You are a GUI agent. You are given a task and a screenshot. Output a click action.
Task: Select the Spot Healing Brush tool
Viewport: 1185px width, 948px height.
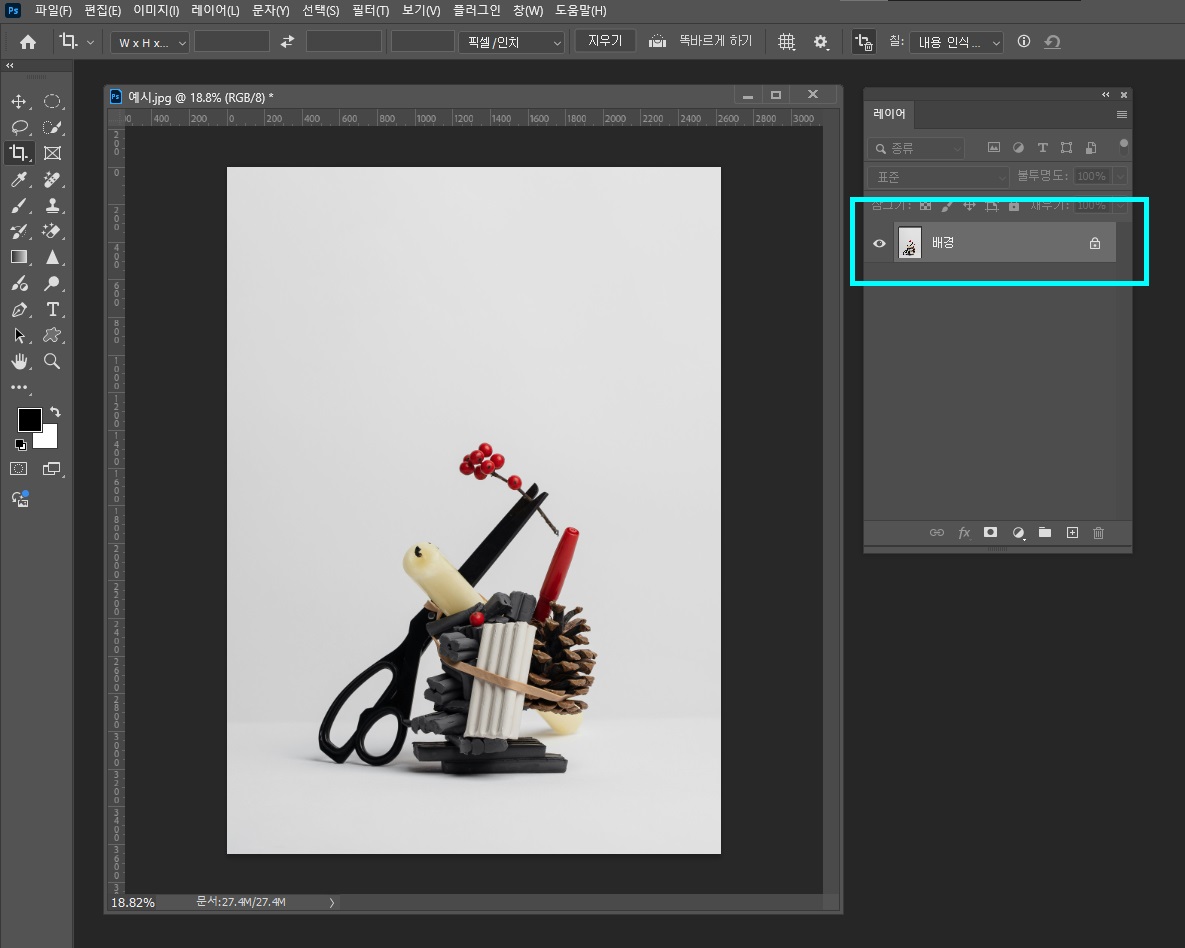coord(52,179)
